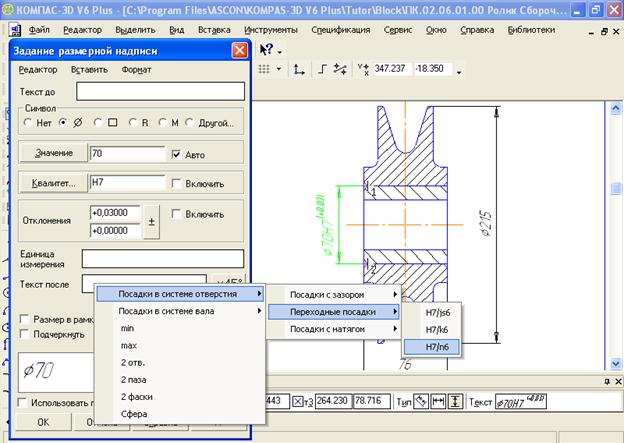This screenshot has height=443, width=624.
Task: Toggle the orthogonal drawing mode icon
Action: point(322,70)
